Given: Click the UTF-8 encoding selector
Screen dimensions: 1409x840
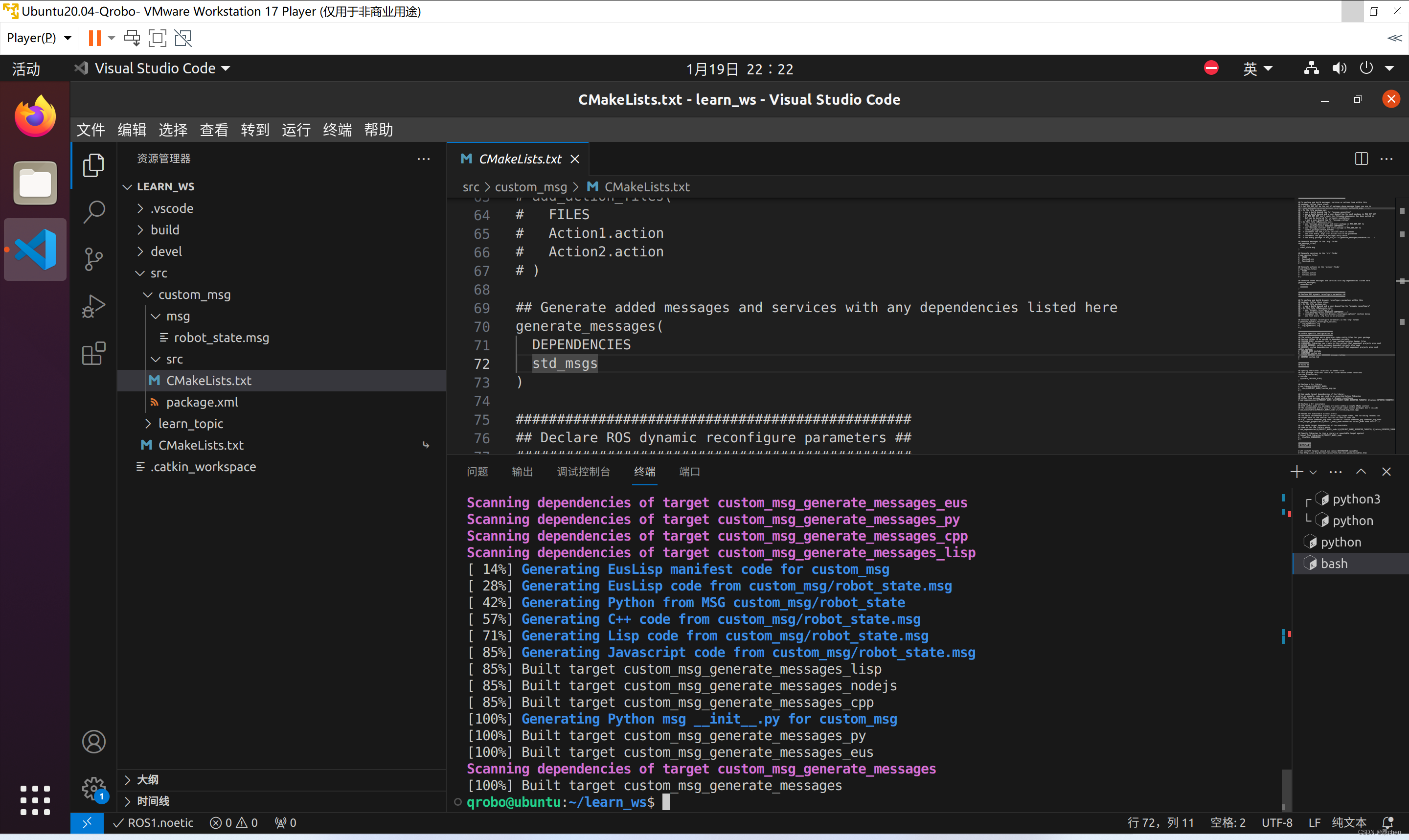Looking at the screenshot, I should click(1276, 822).
